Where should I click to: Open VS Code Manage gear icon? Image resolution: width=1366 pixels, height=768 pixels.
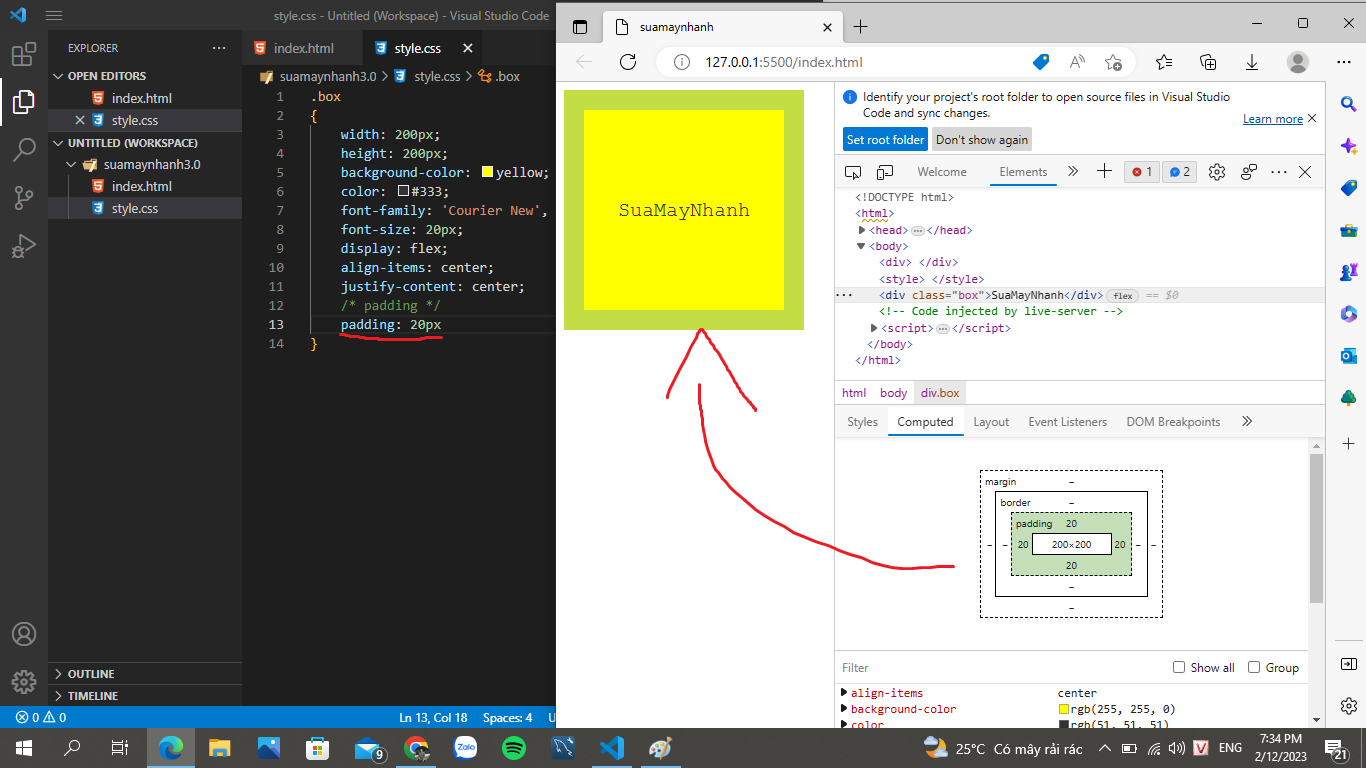24,682
